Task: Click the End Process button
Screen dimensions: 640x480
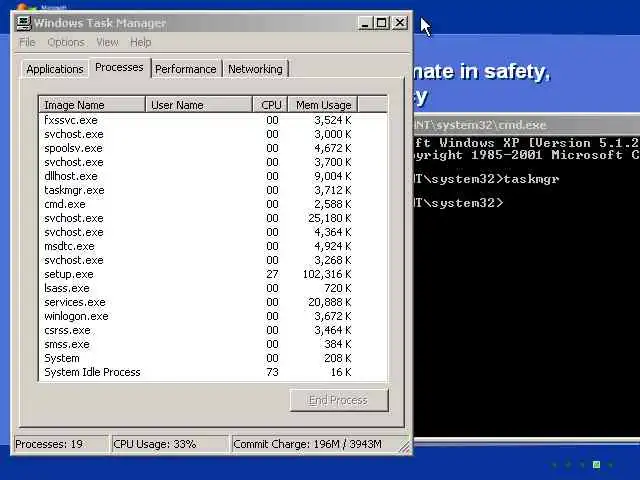Action: pos(339,400)
